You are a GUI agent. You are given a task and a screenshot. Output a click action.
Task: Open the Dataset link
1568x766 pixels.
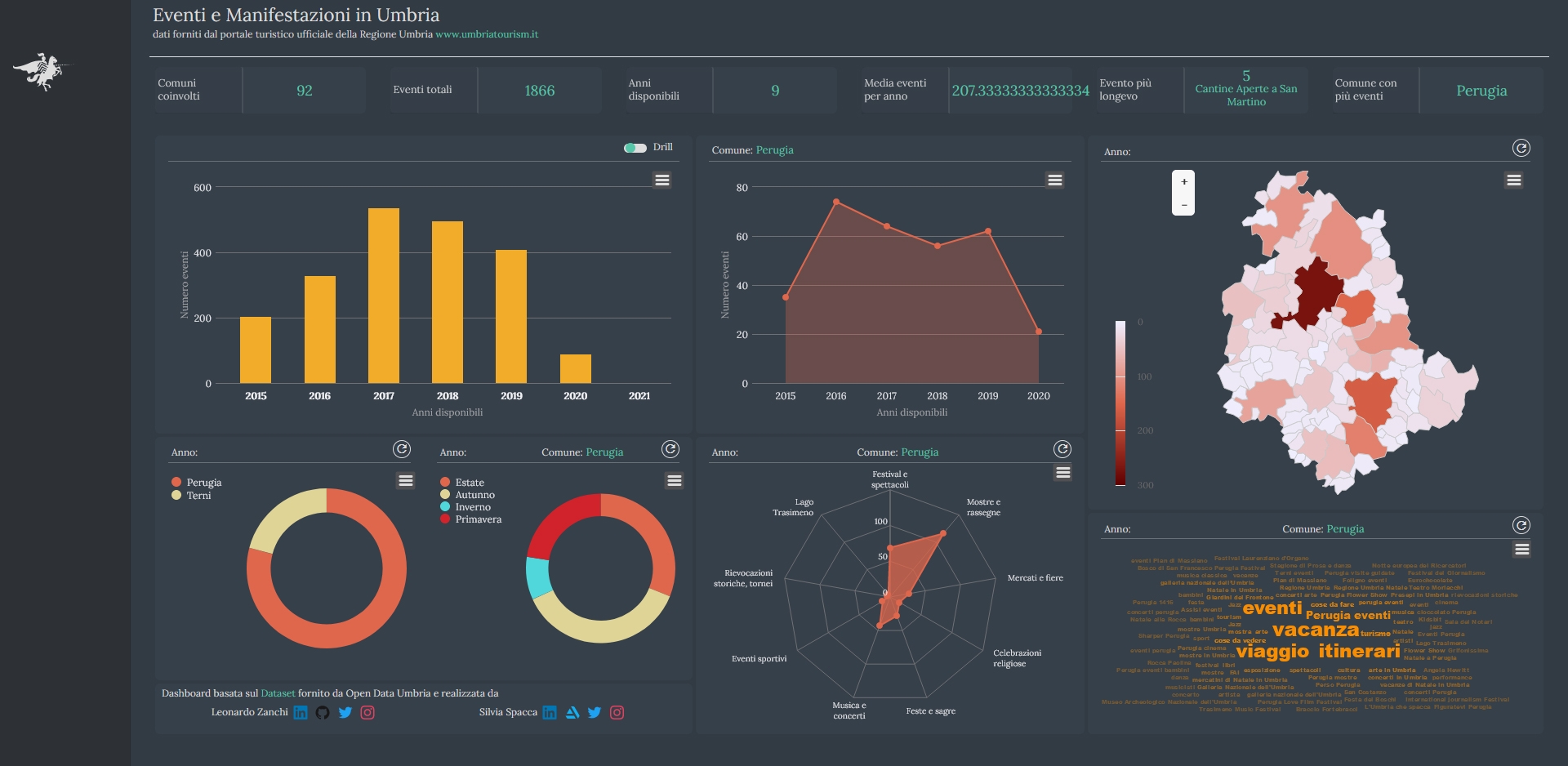278,693
